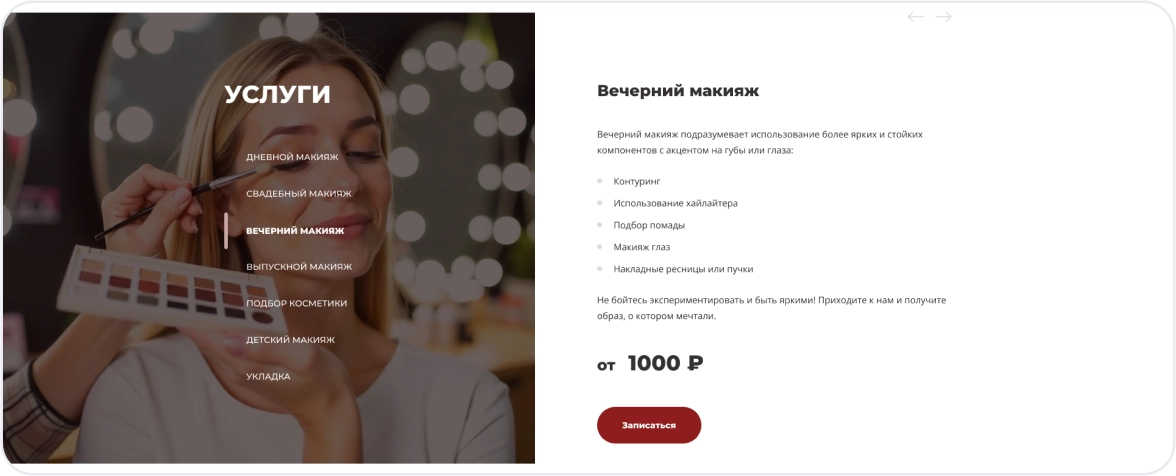Viewport: 1176px width, 476px height.
Task: Click the Вечерний макияж title heading
Action: point(678,91)
